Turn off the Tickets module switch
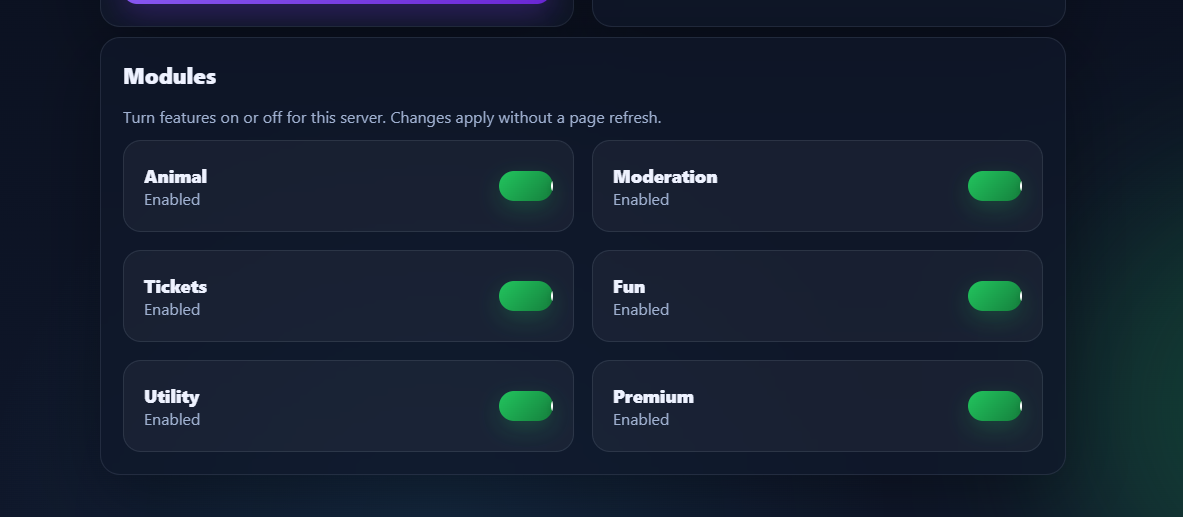This screenshot has height=517, width=1183. 526,296
